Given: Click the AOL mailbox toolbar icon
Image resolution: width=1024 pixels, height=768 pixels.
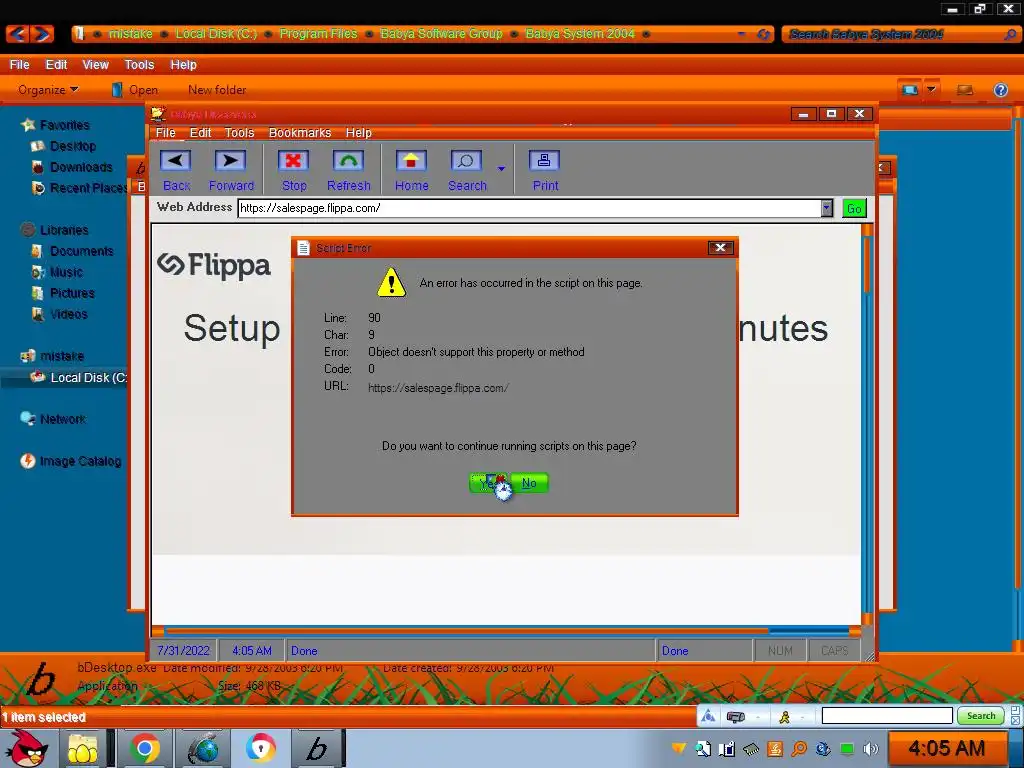Looking at the screenshot, I should 735,717.
